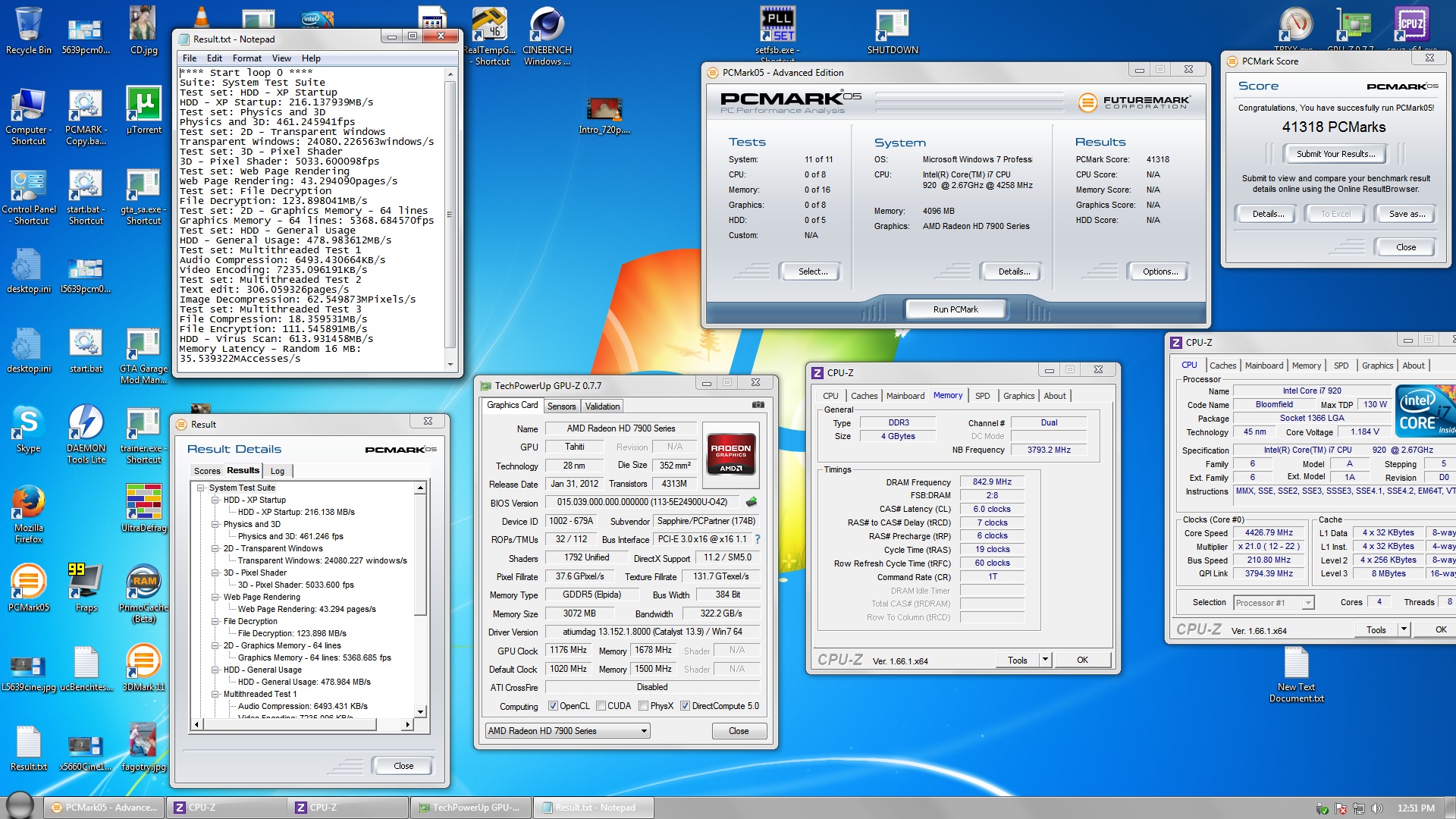The width and height of the screenshot is (1456, 819).
Task: Click the Windows Start orb
Action: (20, 805)
